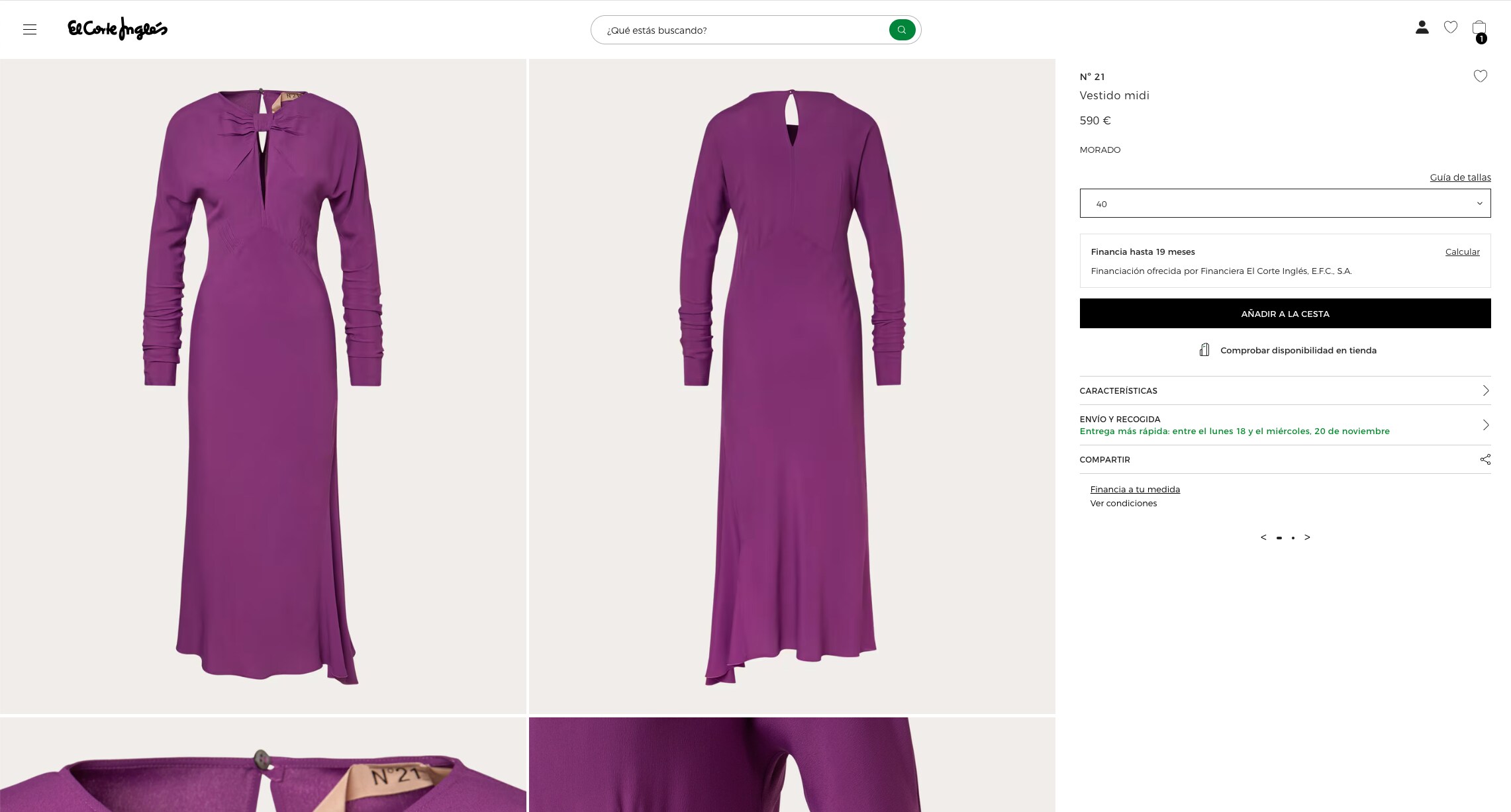Open the hamburger navigation menu
This screenshot has width=1511, height=812.
coord(30,29)
